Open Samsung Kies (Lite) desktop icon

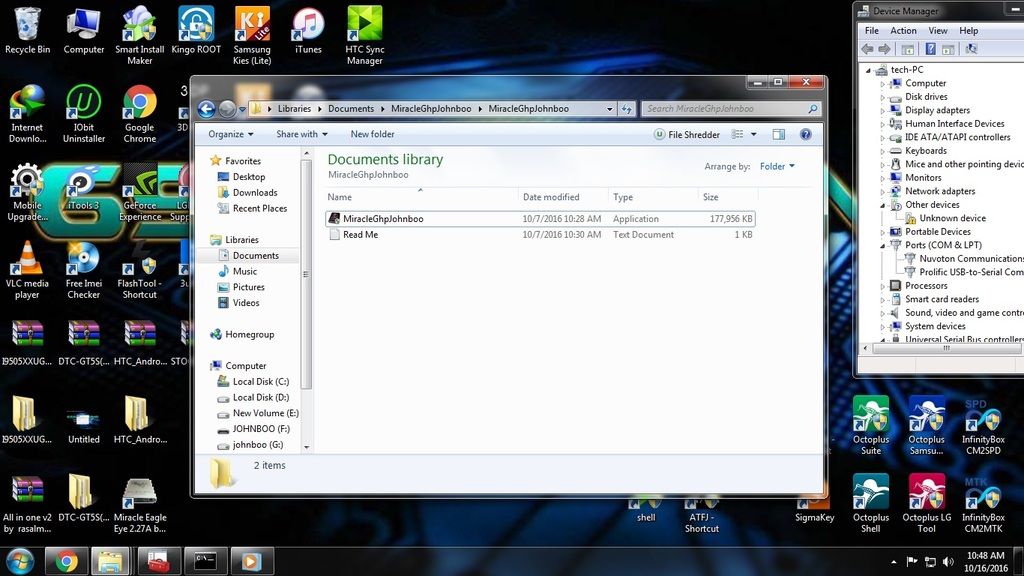click(252, 26)
